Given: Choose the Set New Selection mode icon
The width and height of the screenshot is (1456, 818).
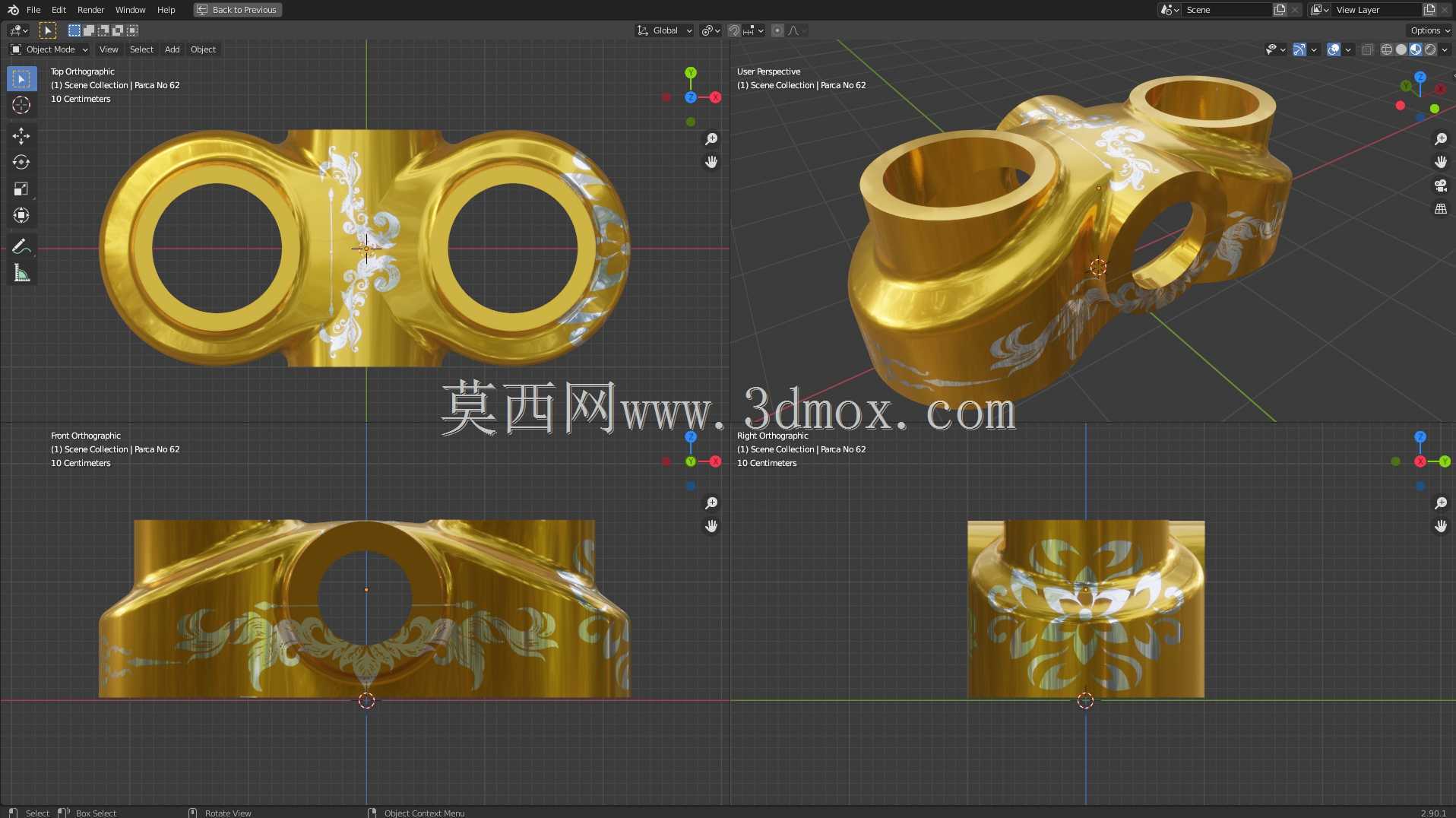Looking at the screenshot, I should (74, 30).
